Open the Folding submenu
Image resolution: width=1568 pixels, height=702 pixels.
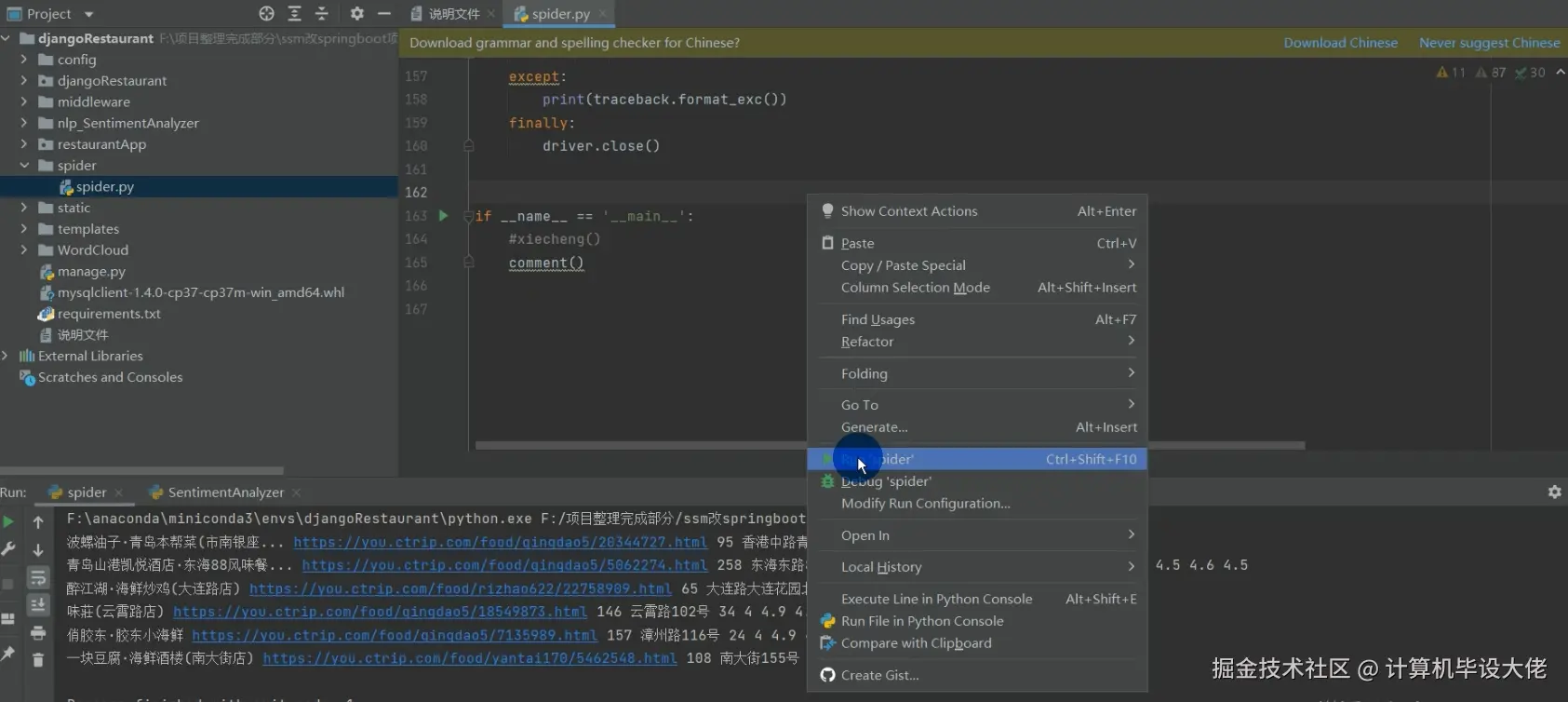(x=977, y=373)
